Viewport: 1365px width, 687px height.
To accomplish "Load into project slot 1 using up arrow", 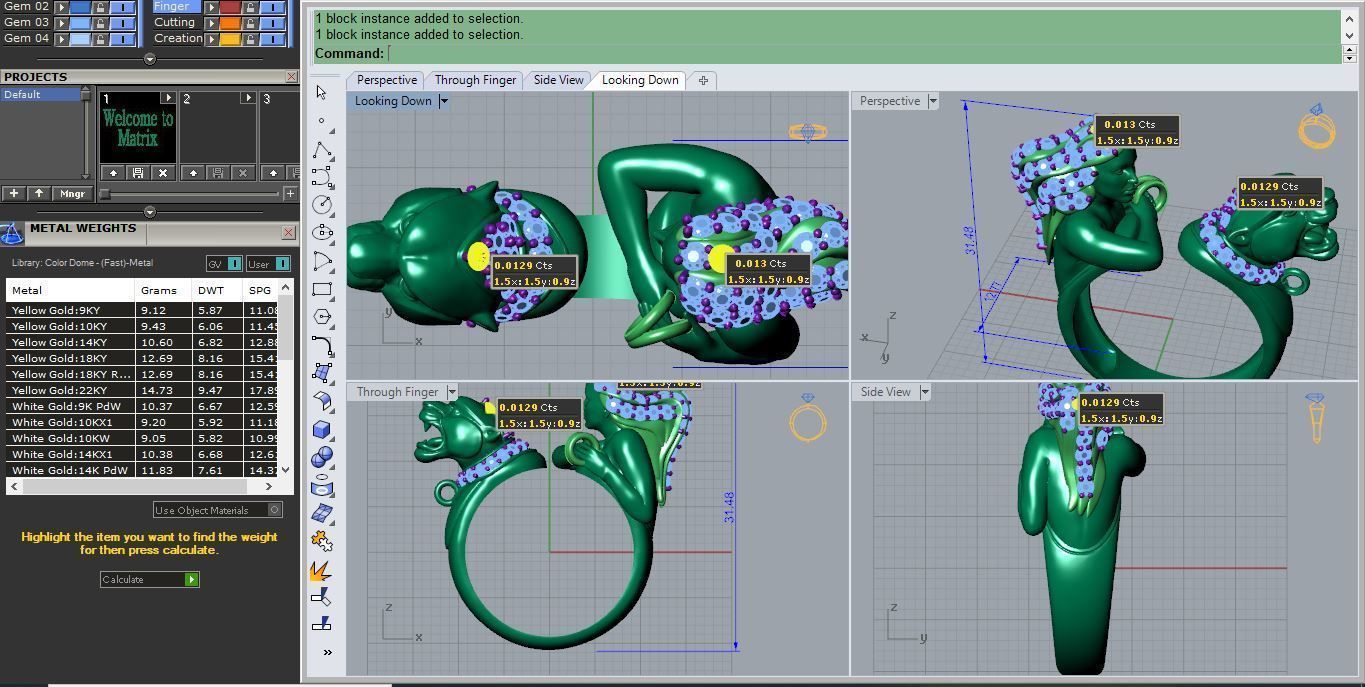I will (x=114, y=173).
